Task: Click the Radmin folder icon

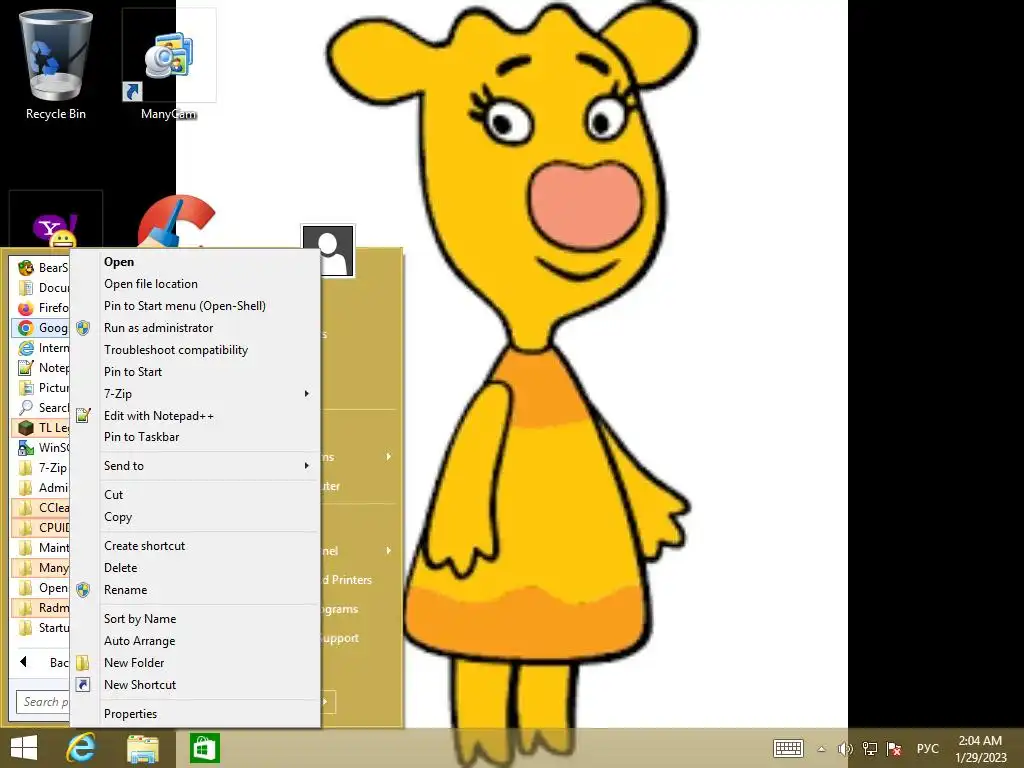Action: (26, 608)
